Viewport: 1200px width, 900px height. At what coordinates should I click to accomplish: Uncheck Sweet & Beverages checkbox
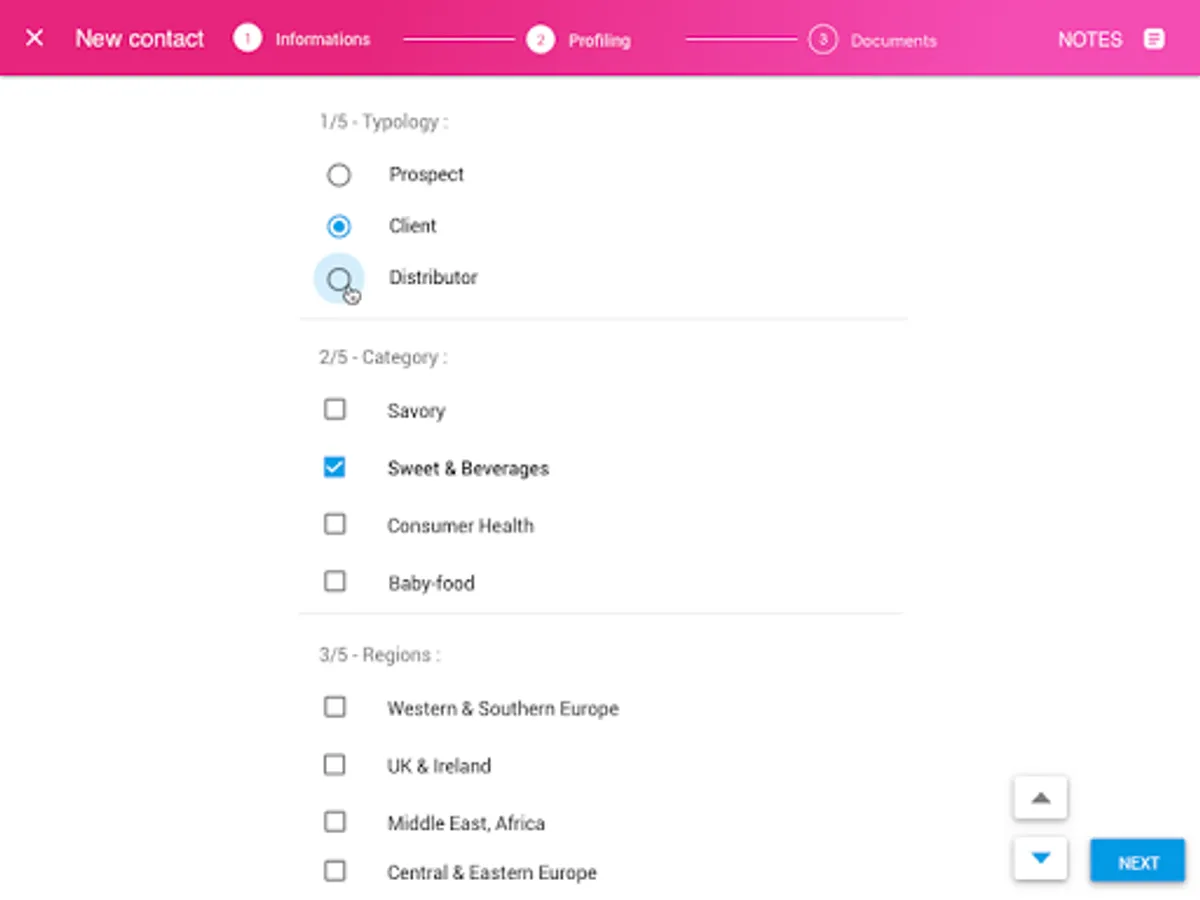[x=335, y=467]
